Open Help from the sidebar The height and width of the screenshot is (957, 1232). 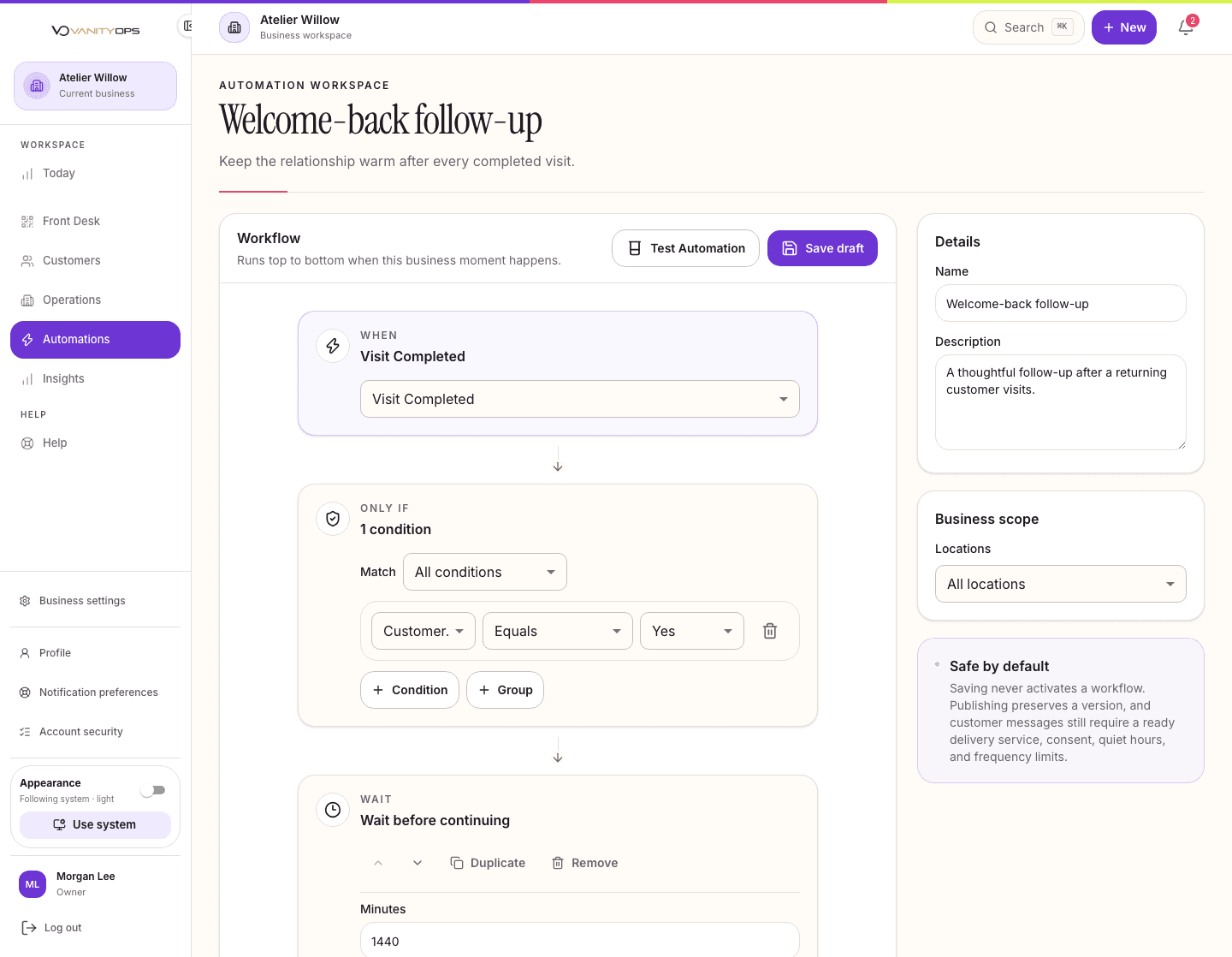(95, 443)
